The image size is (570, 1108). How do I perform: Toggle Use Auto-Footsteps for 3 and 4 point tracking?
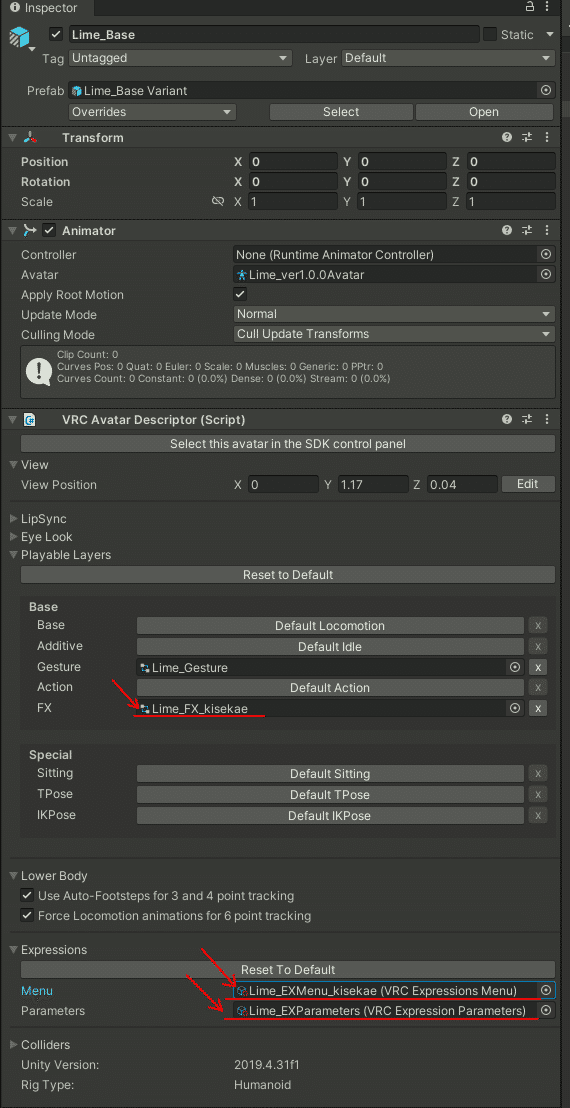pyautogui.click(x=27, y=895)
